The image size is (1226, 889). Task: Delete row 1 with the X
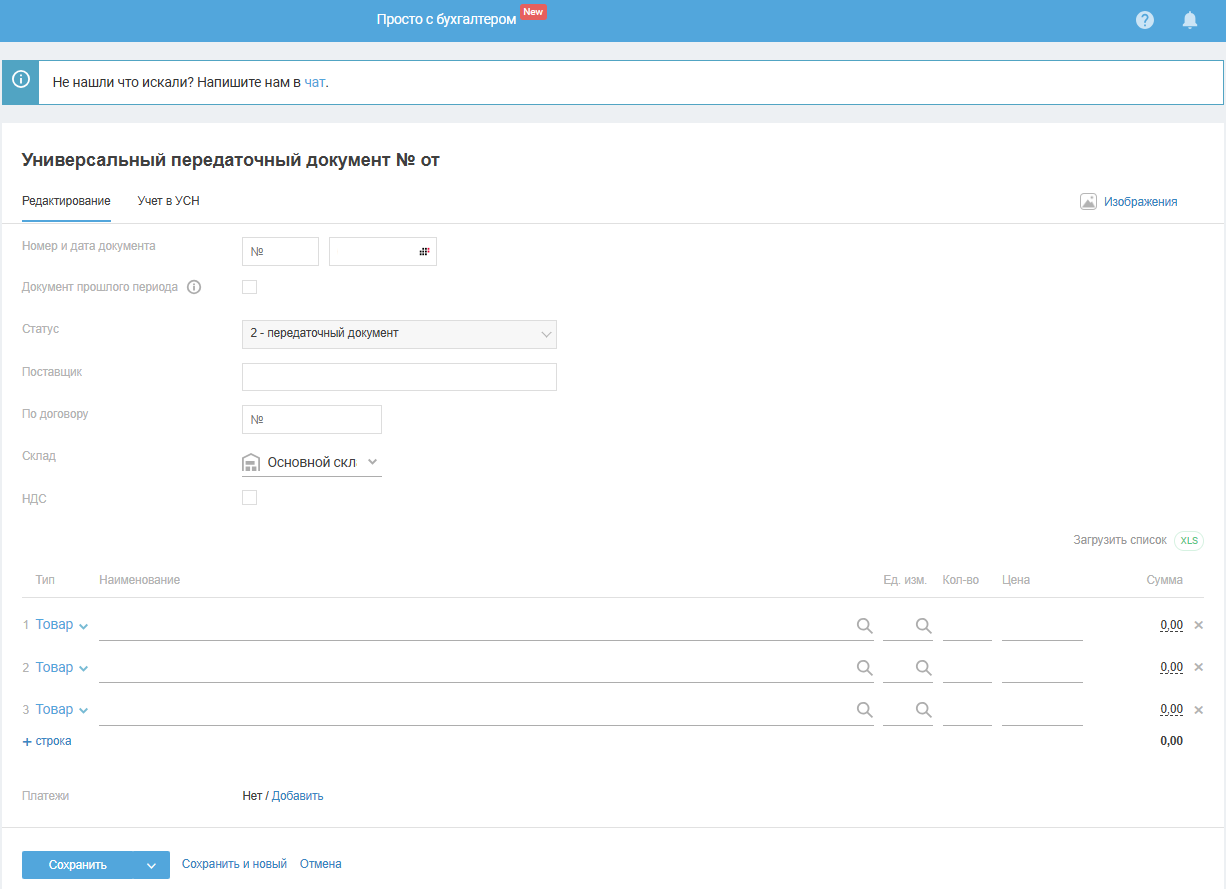(1199, 625)
